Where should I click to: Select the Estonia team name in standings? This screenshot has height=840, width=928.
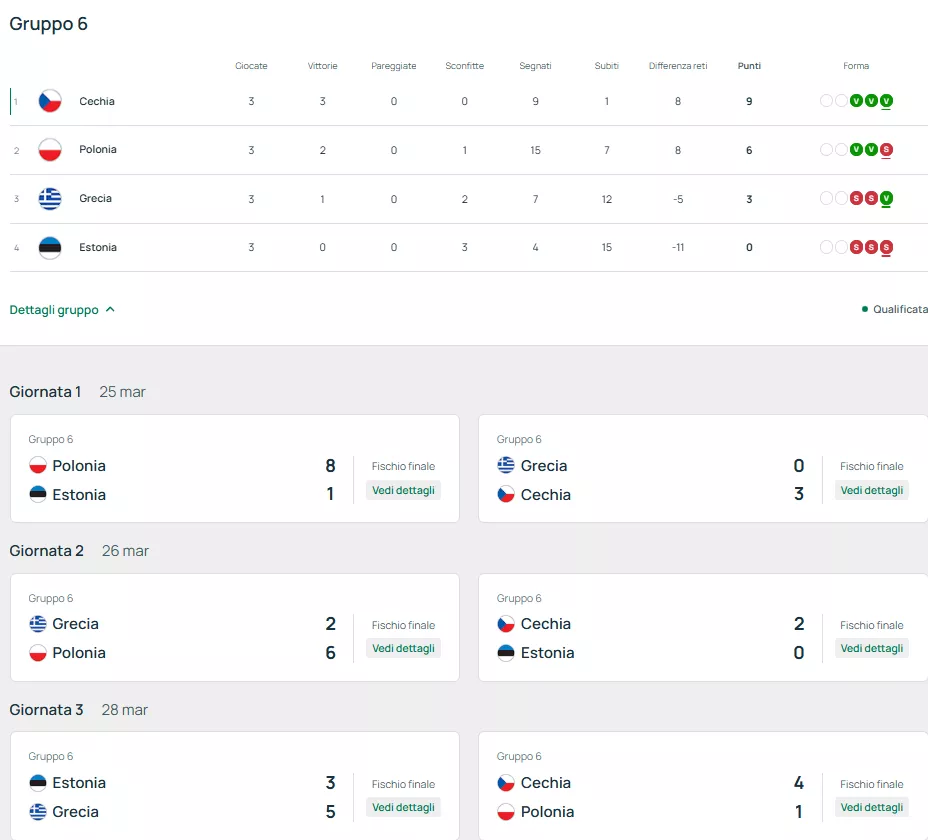pos(98,247)
